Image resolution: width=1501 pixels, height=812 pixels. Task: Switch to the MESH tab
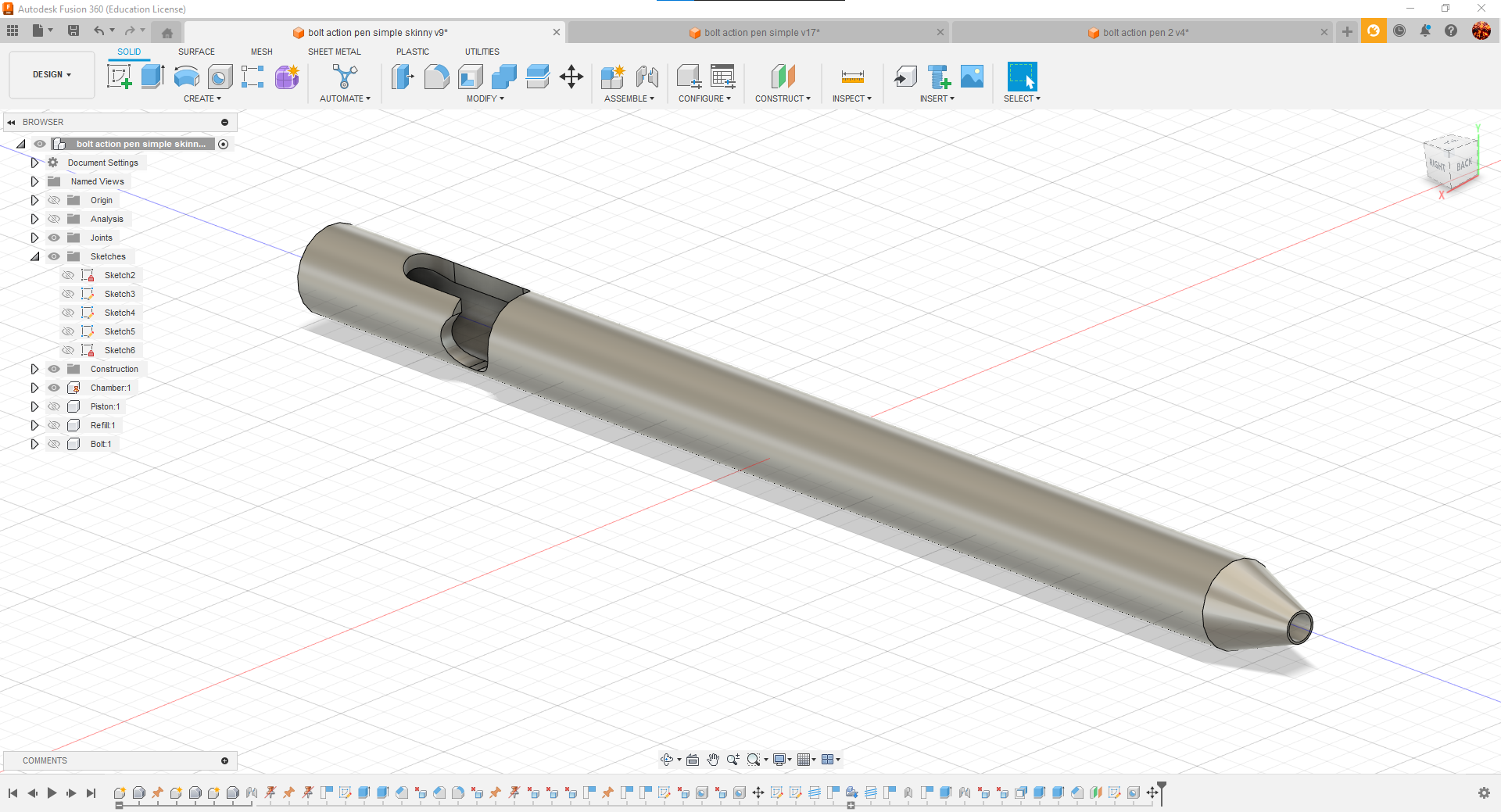point(262,52)
